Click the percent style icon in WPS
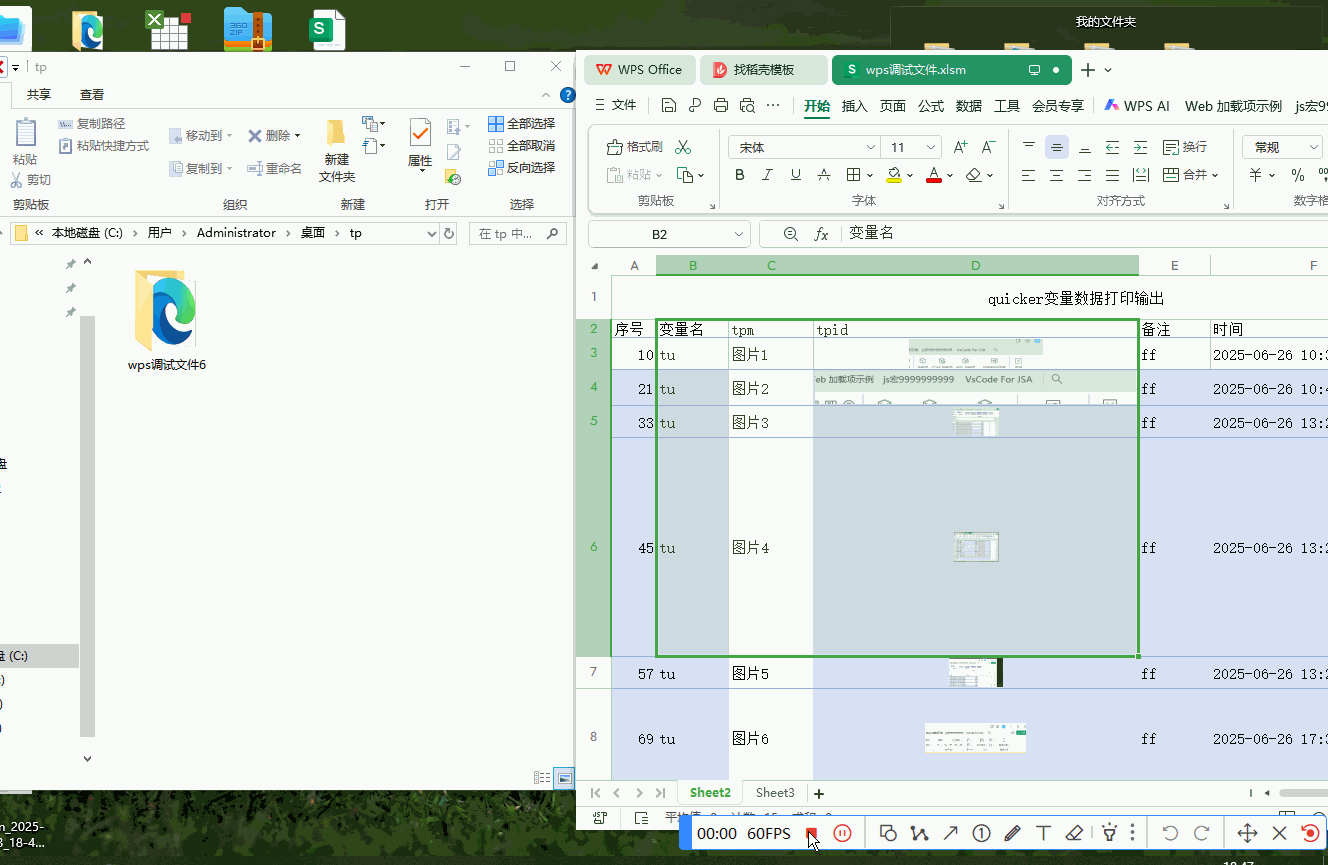1328x865 pixels. click(x=1298, y=175)
